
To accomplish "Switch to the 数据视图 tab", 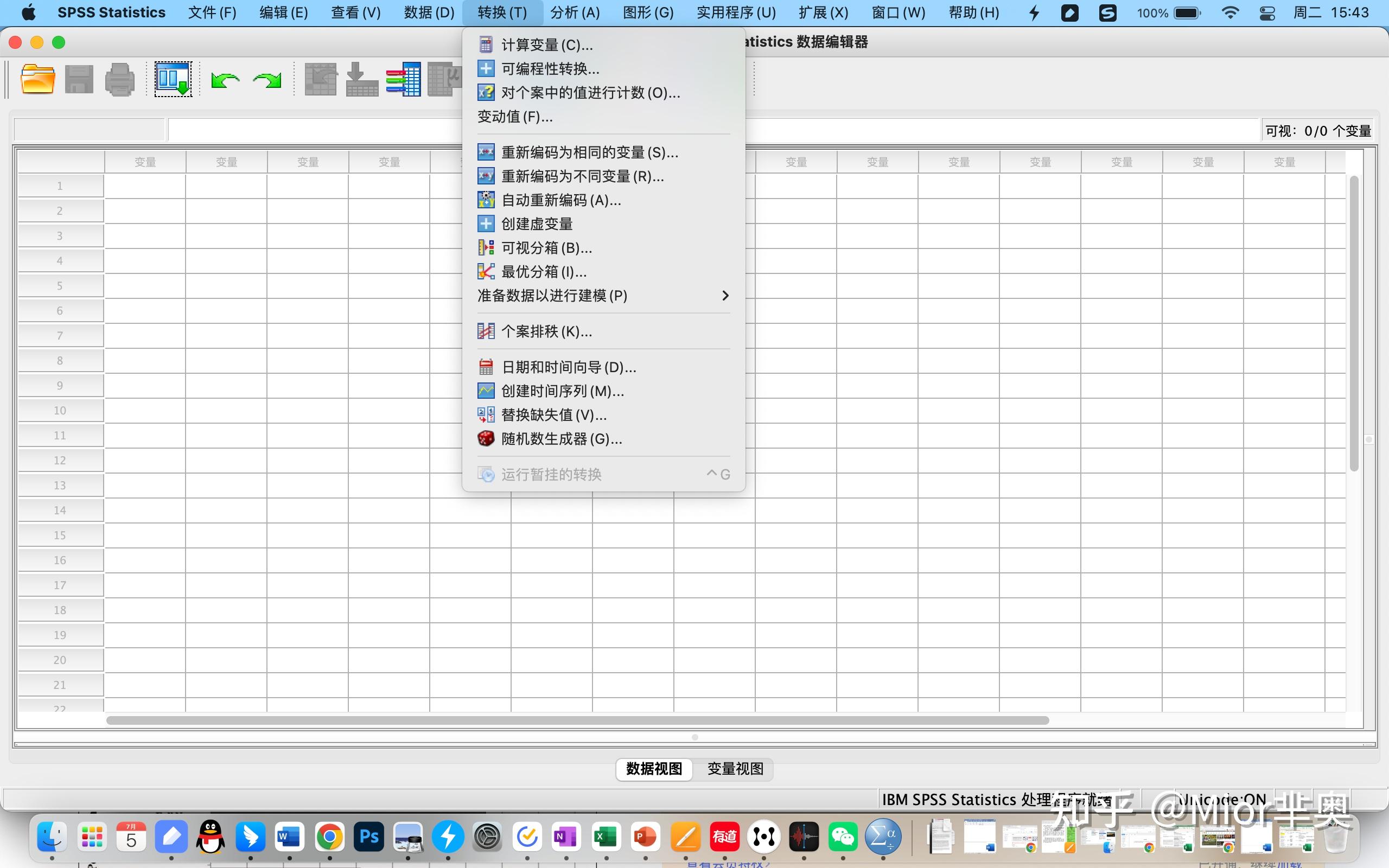I will click(x=654, y=769).
